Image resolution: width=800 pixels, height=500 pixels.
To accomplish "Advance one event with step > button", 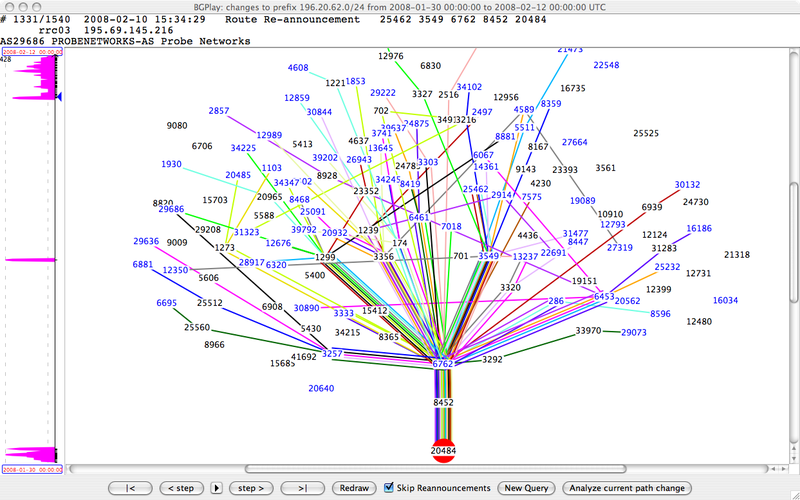I will coord(250,488).
